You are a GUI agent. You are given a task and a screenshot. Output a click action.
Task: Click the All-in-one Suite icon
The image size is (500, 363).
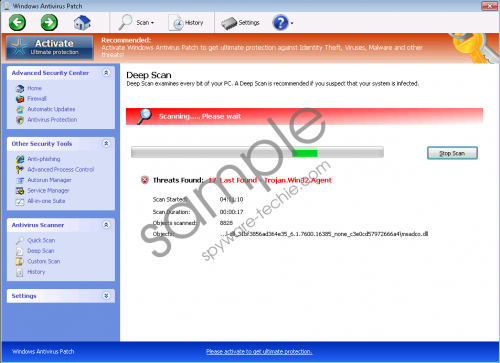click(20, 201)
